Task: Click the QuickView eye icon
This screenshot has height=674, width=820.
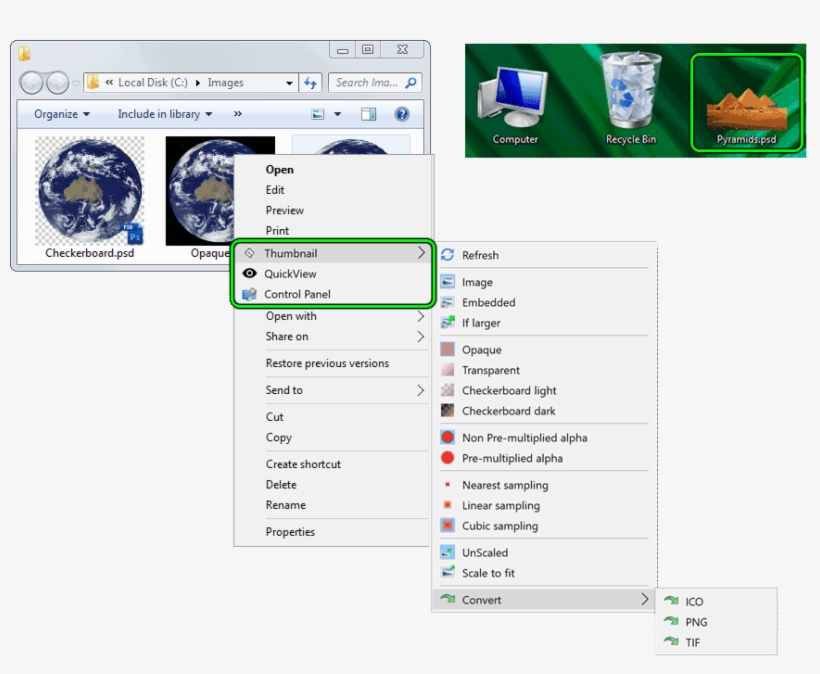Action: pos(250,273)
